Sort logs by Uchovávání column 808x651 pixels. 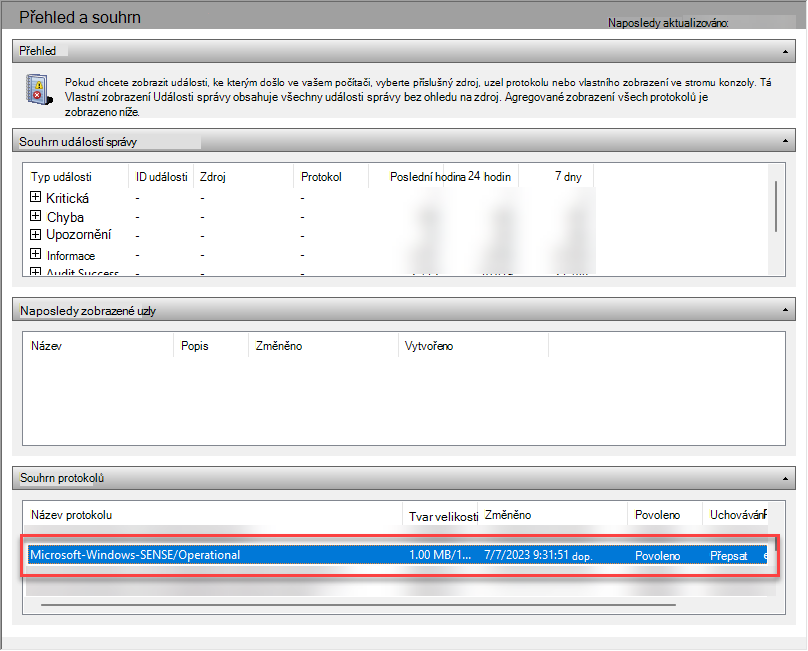pos(736,515)
